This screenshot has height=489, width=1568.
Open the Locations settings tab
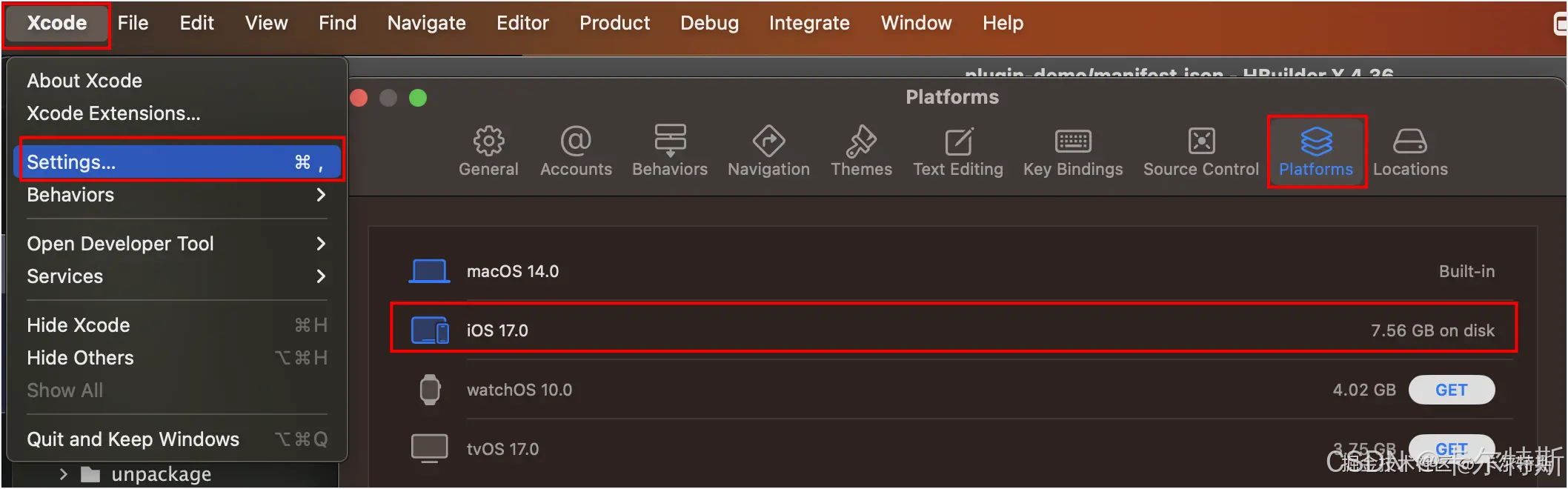point(1410,152)
